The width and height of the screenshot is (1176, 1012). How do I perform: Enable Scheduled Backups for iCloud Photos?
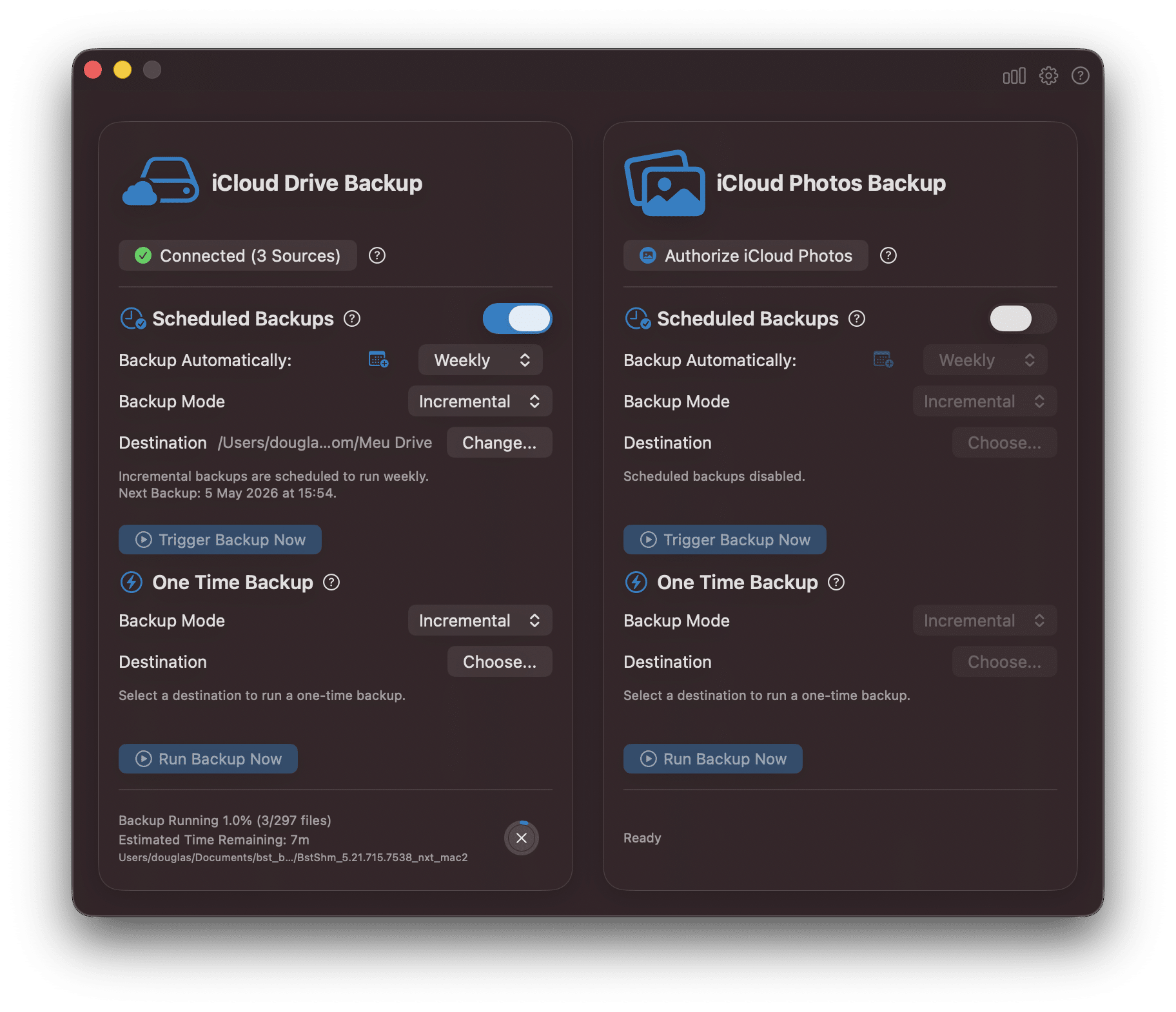click(x=1022, y=318)
